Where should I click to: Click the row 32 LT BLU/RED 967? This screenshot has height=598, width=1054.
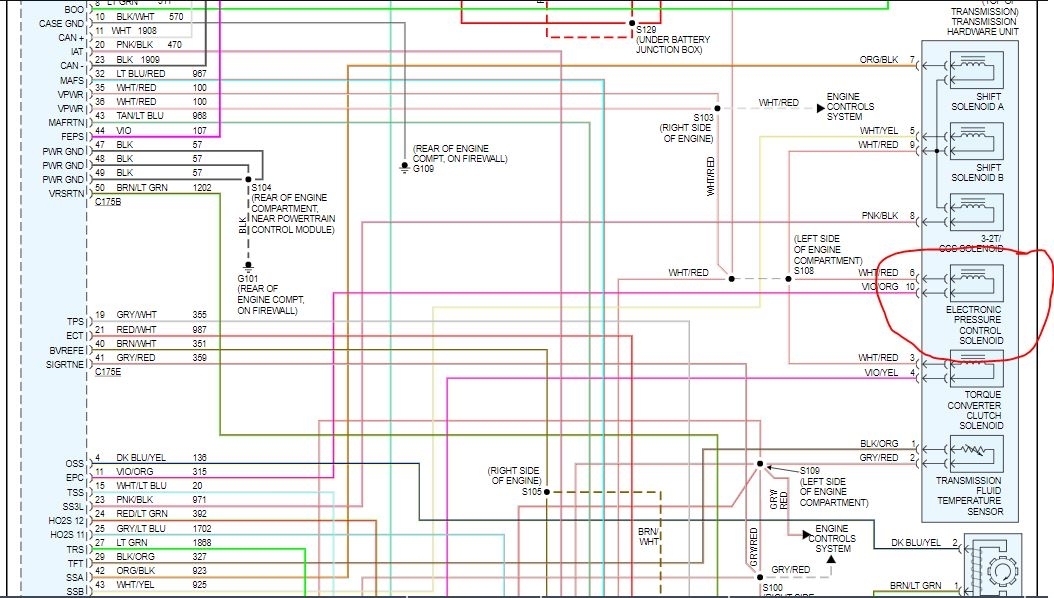tap(151, 73)
